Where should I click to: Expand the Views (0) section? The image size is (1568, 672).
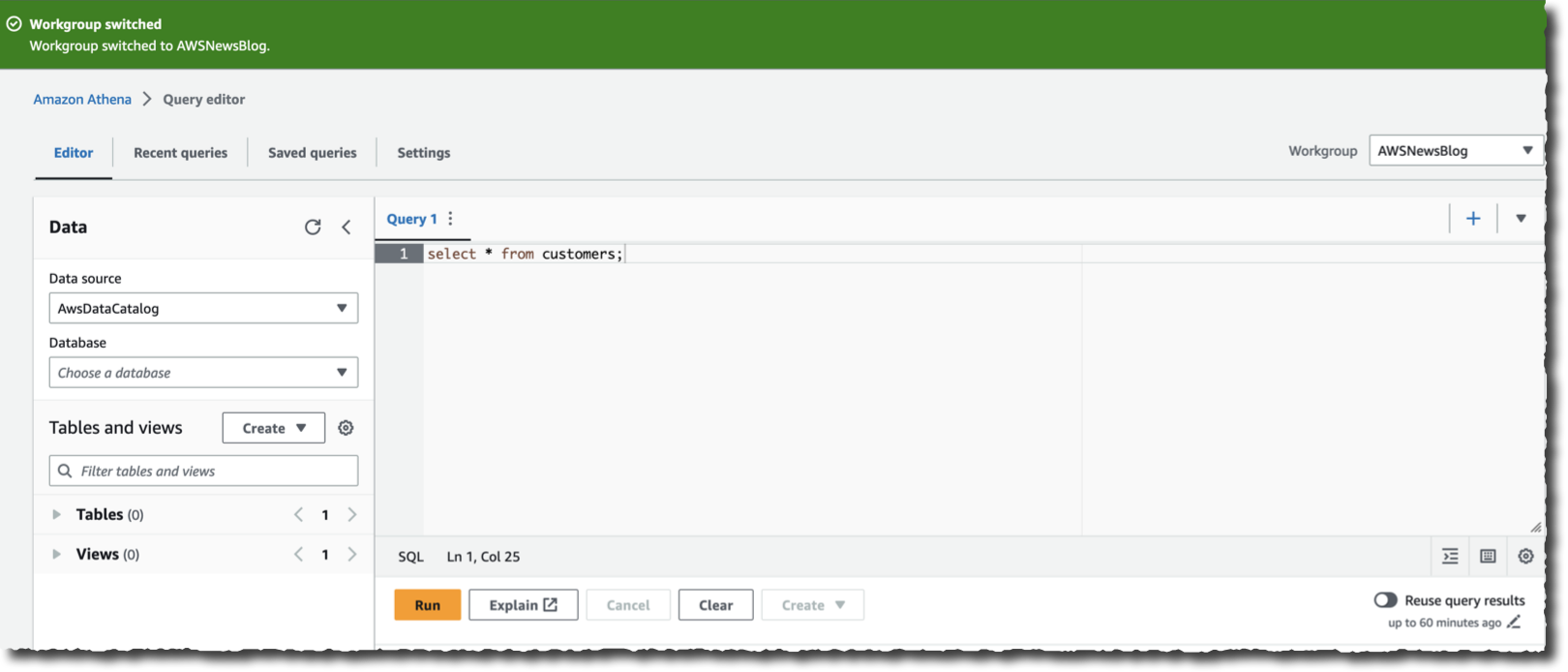pos(56,554)
